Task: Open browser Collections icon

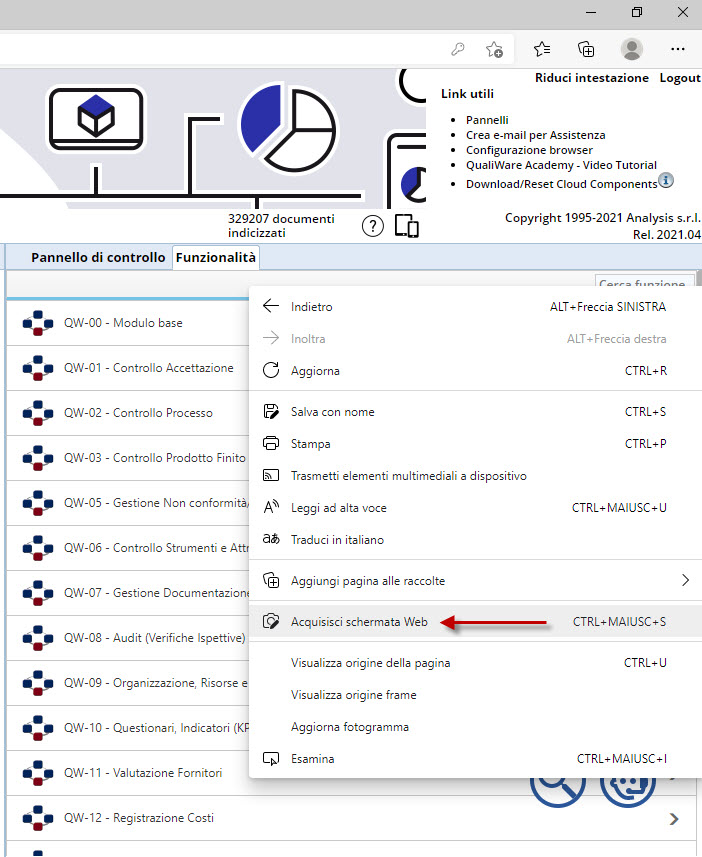Action: [587, 49]
